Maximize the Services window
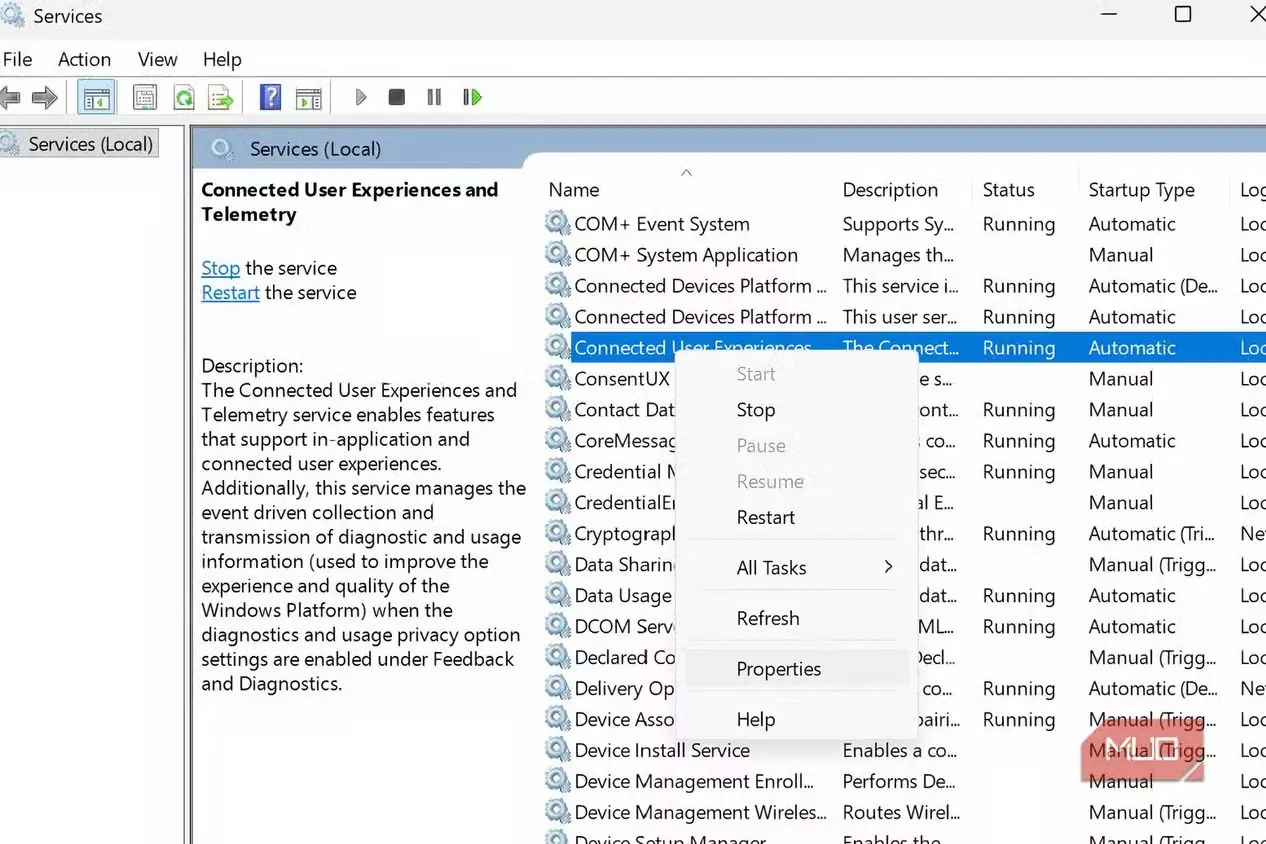 pyautogui.click(x=1183, y=14)
